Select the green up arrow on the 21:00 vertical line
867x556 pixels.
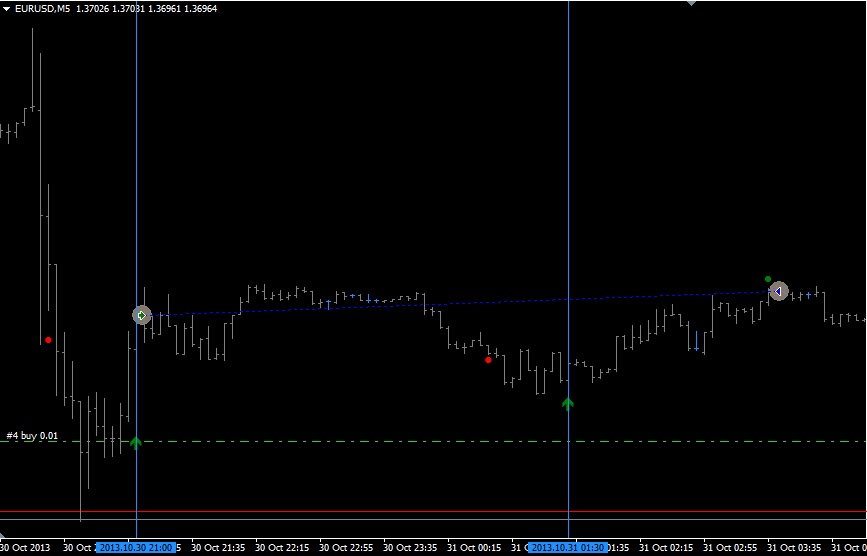click(135, 443)
